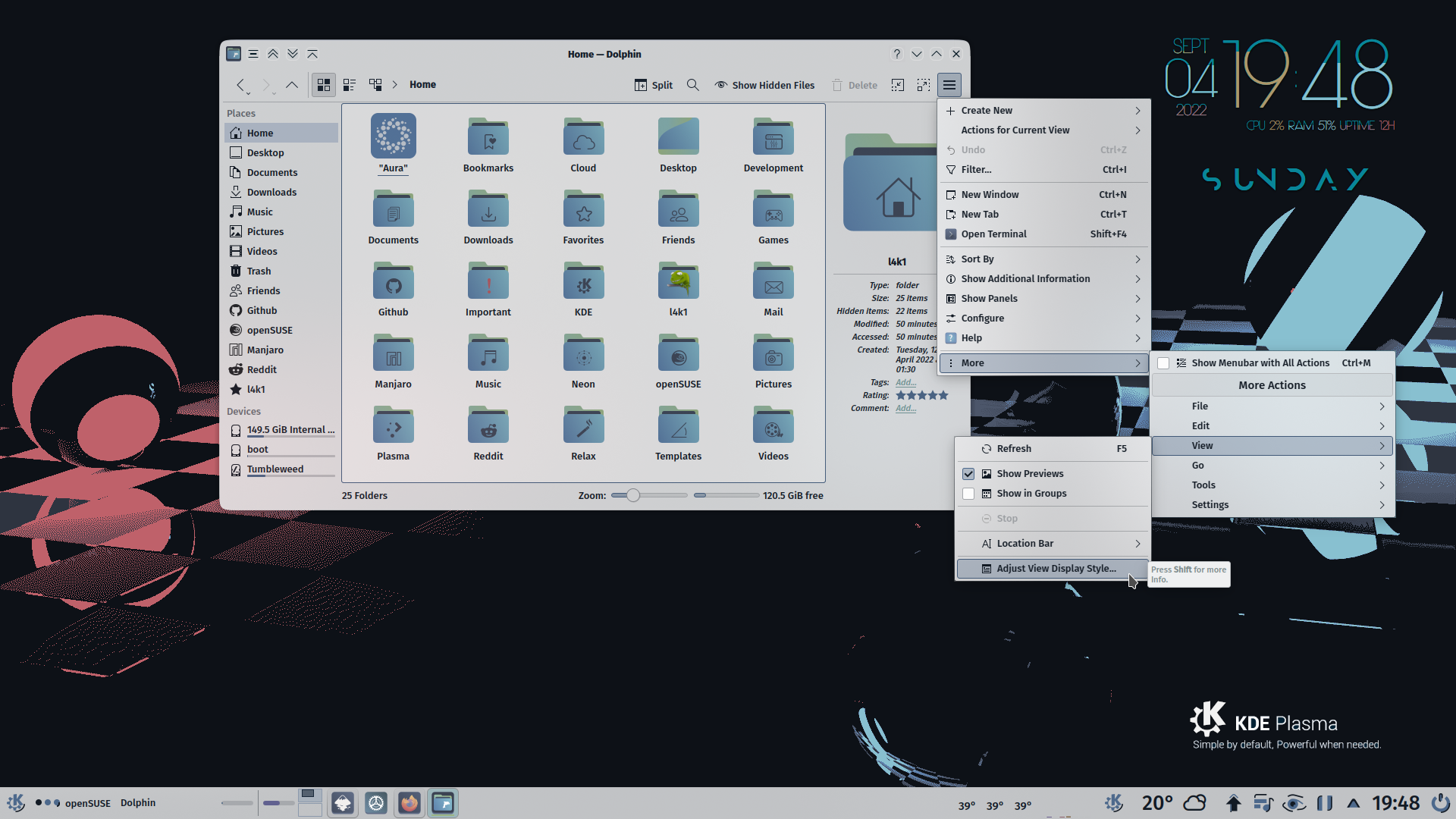This screenshot has height=819, width=1456.
Task: Launch Firefox from the taskbar
Action: (x=409, y=803)
